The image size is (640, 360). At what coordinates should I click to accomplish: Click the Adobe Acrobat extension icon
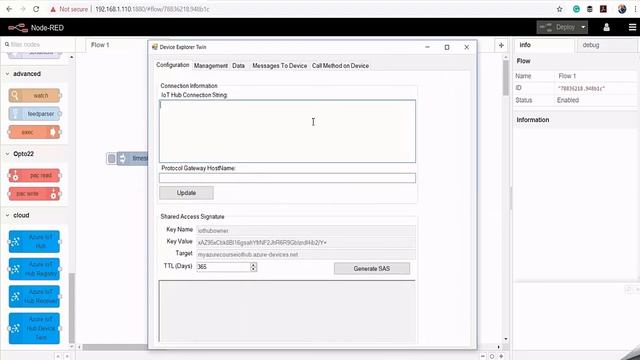[603, 9]
